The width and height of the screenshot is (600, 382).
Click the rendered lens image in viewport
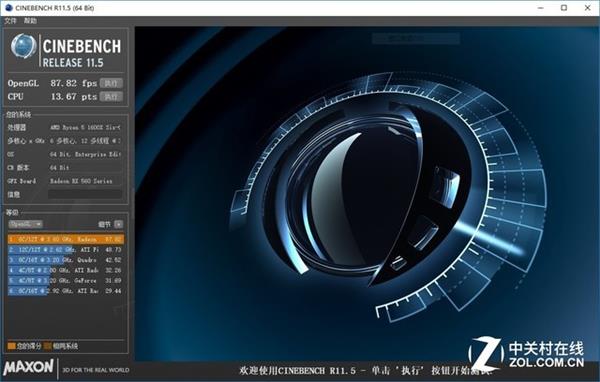click(367, 194)
